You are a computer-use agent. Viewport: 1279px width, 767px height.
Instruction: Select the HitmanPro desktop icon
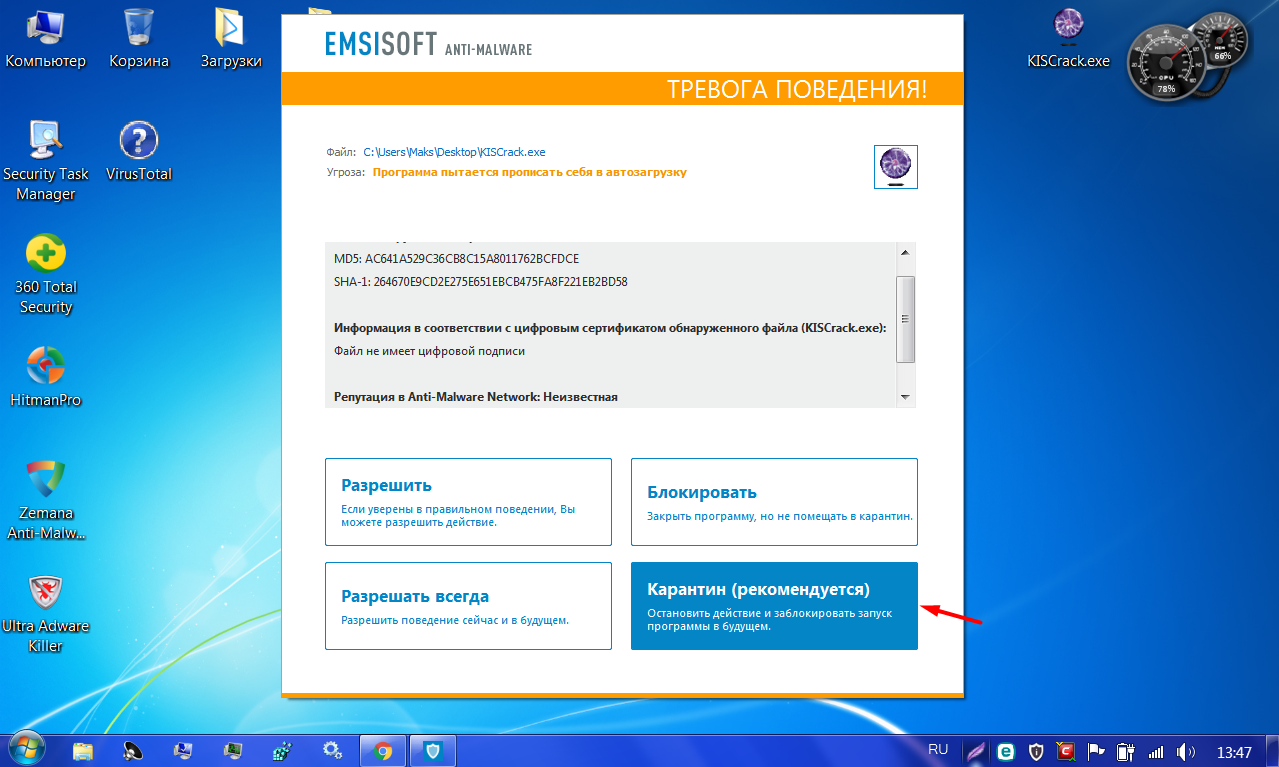pos(46,377)
